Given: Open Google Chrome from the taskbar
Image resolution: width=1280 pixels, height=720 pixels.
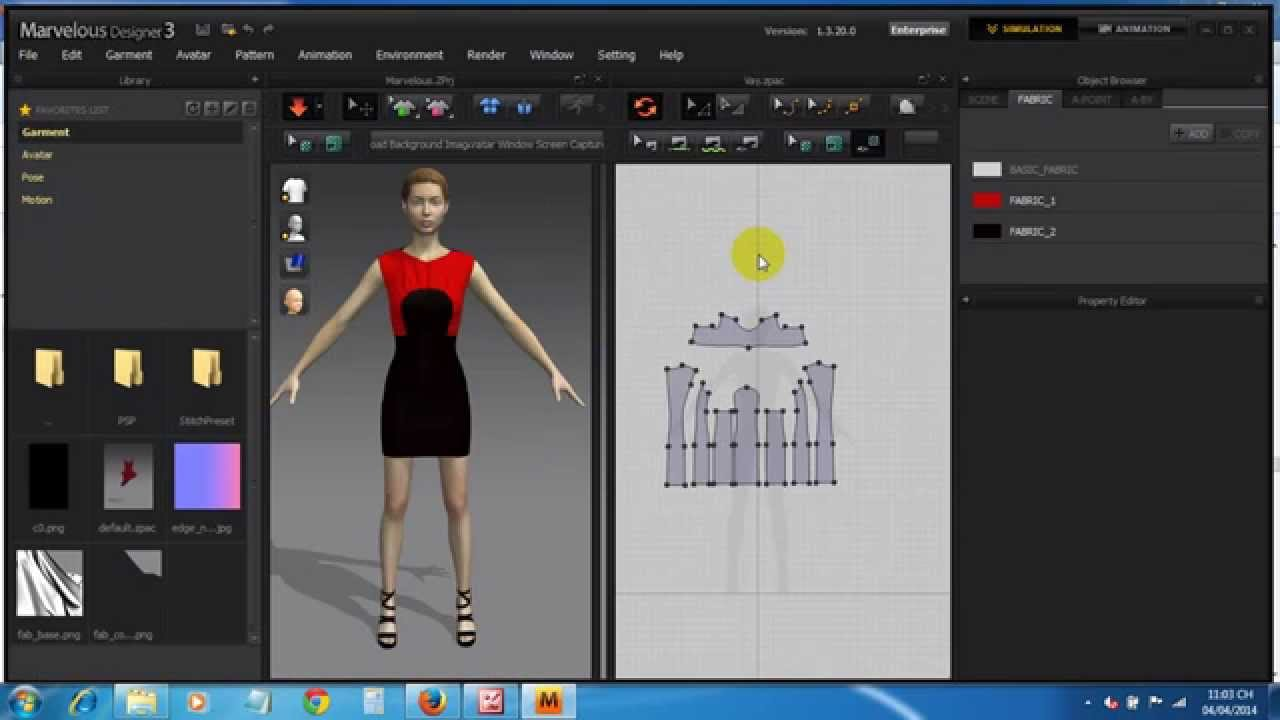Looking at the screenshot, I should click(x=316, y=701).
